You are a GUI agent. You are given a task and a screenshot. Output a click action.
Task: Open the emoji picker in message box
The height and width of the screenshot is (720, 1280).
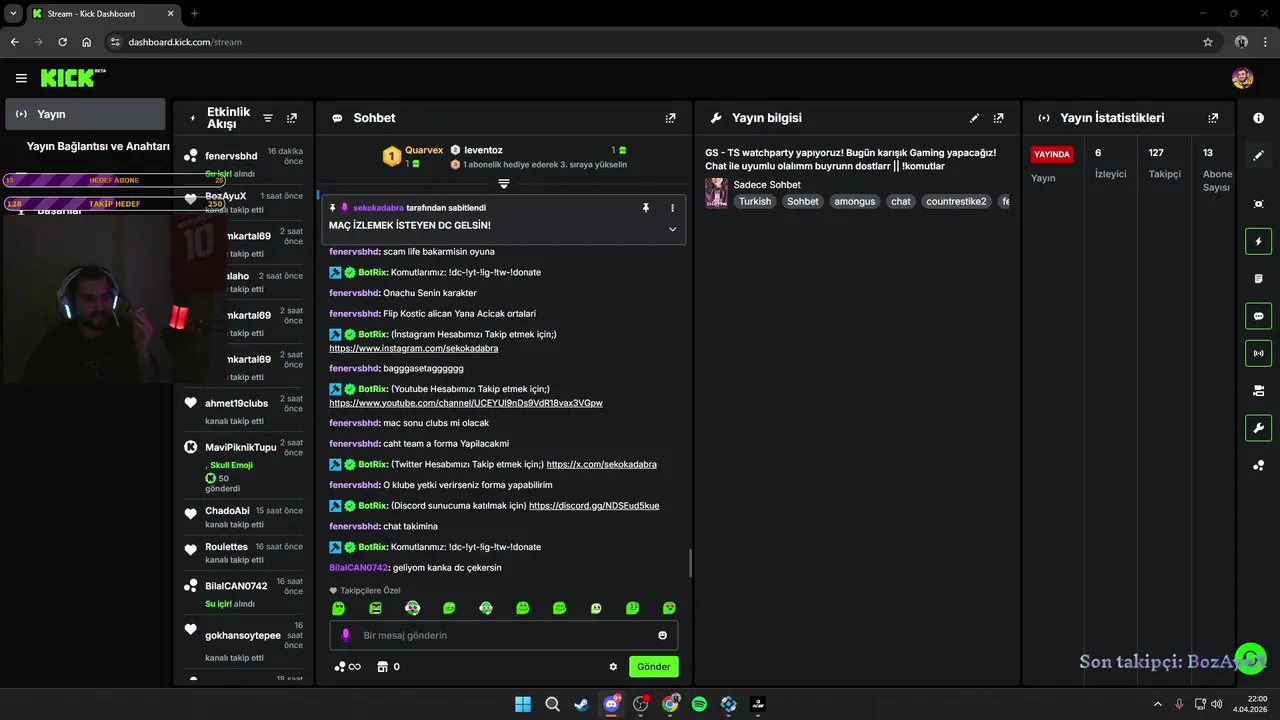coord(662,635)
